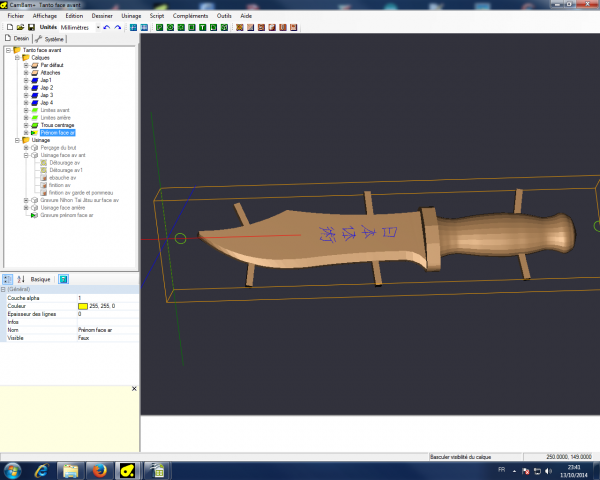This screenshot has height=480, width=600.
Task: Open the Dessiner menu
Action: 102,16
